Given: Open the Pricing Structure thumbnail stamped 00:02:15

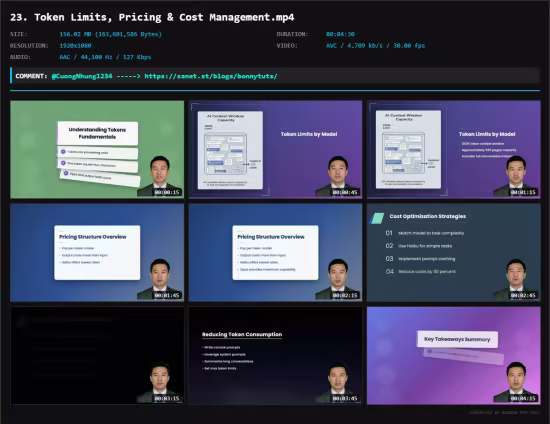Looking at the screenshot, I should click(x=275, y=253).
